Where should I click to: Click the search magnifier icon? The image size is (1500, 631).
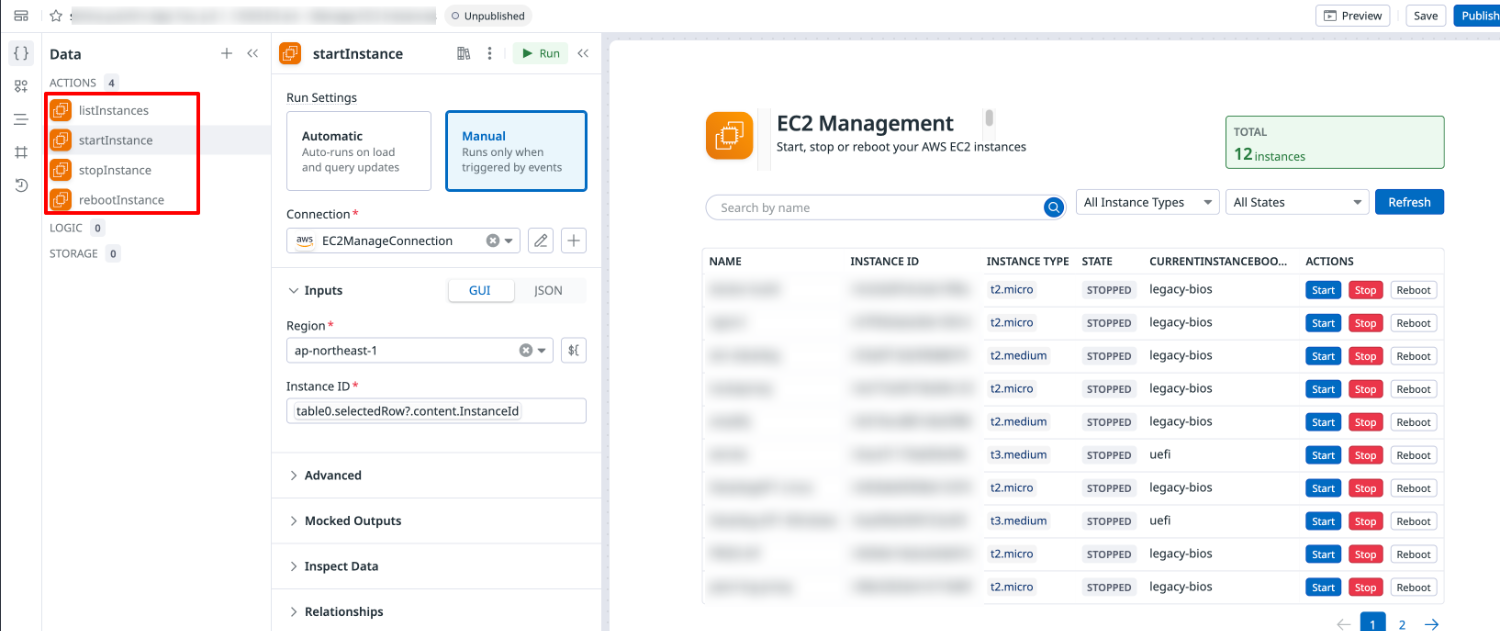pyautogui.click(x=1053, y=208)
